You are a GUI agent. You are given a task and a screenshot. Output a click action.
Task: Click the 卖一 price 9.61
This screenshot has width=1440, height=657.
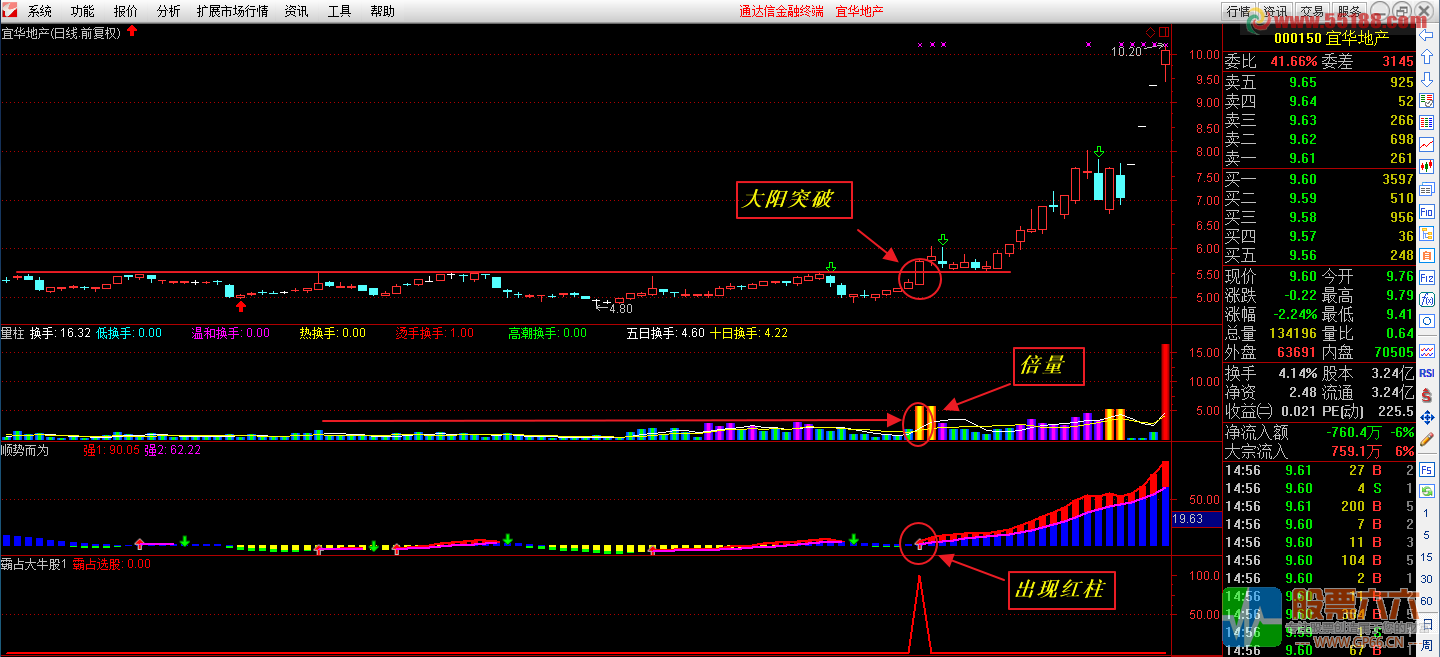pos(1302,158)
